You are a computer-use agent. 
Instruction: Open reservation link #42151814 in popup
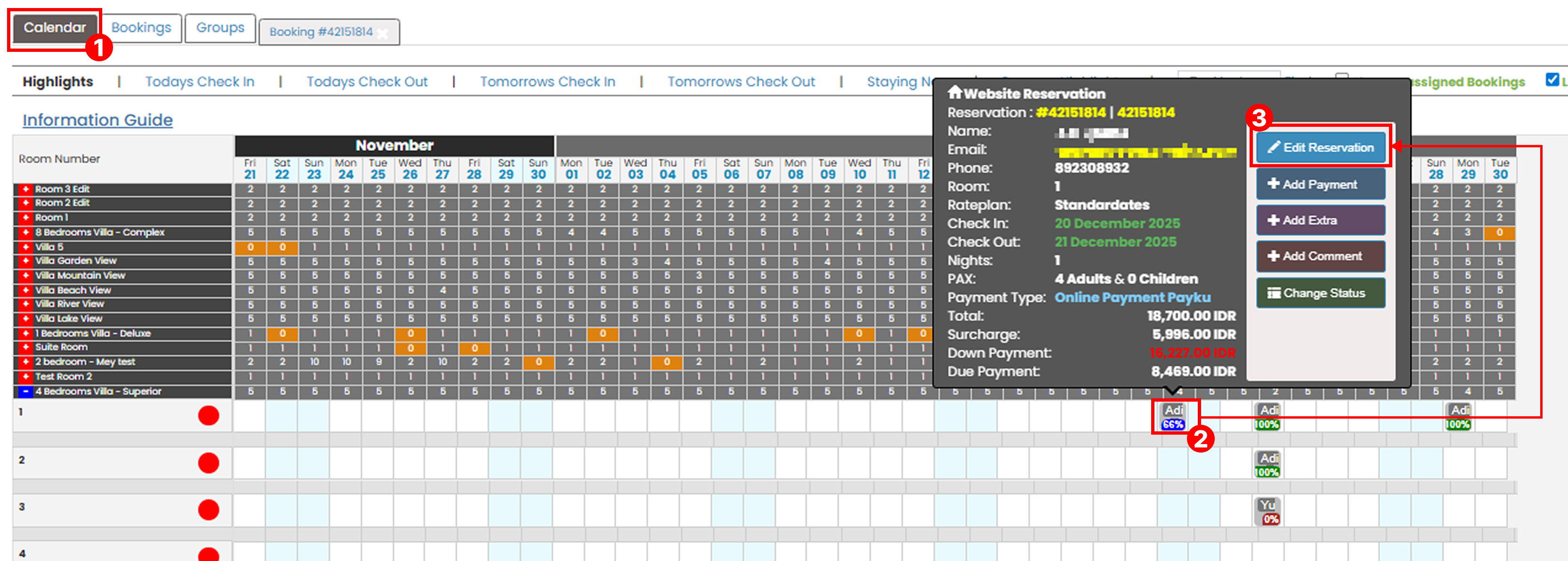pyautogui.click(x=1071, y=113)
